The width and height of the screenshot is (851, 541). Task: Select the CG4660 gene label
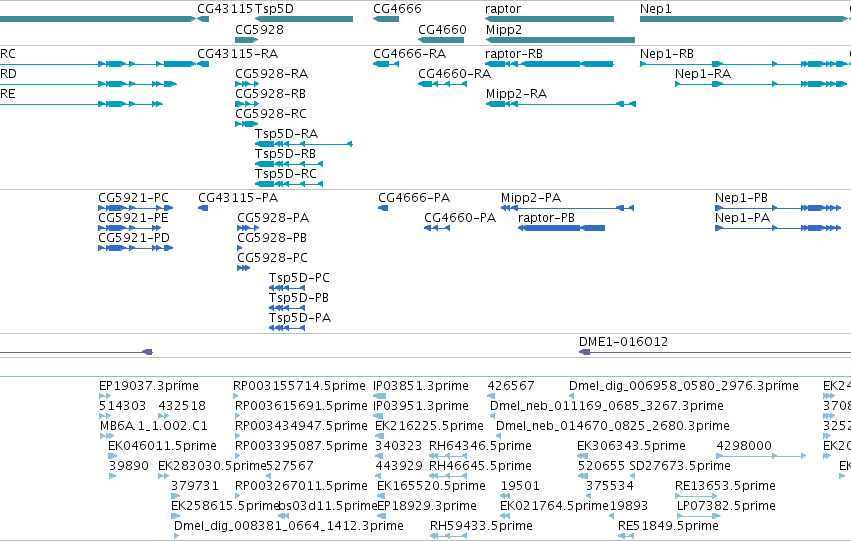click(442, 29)
